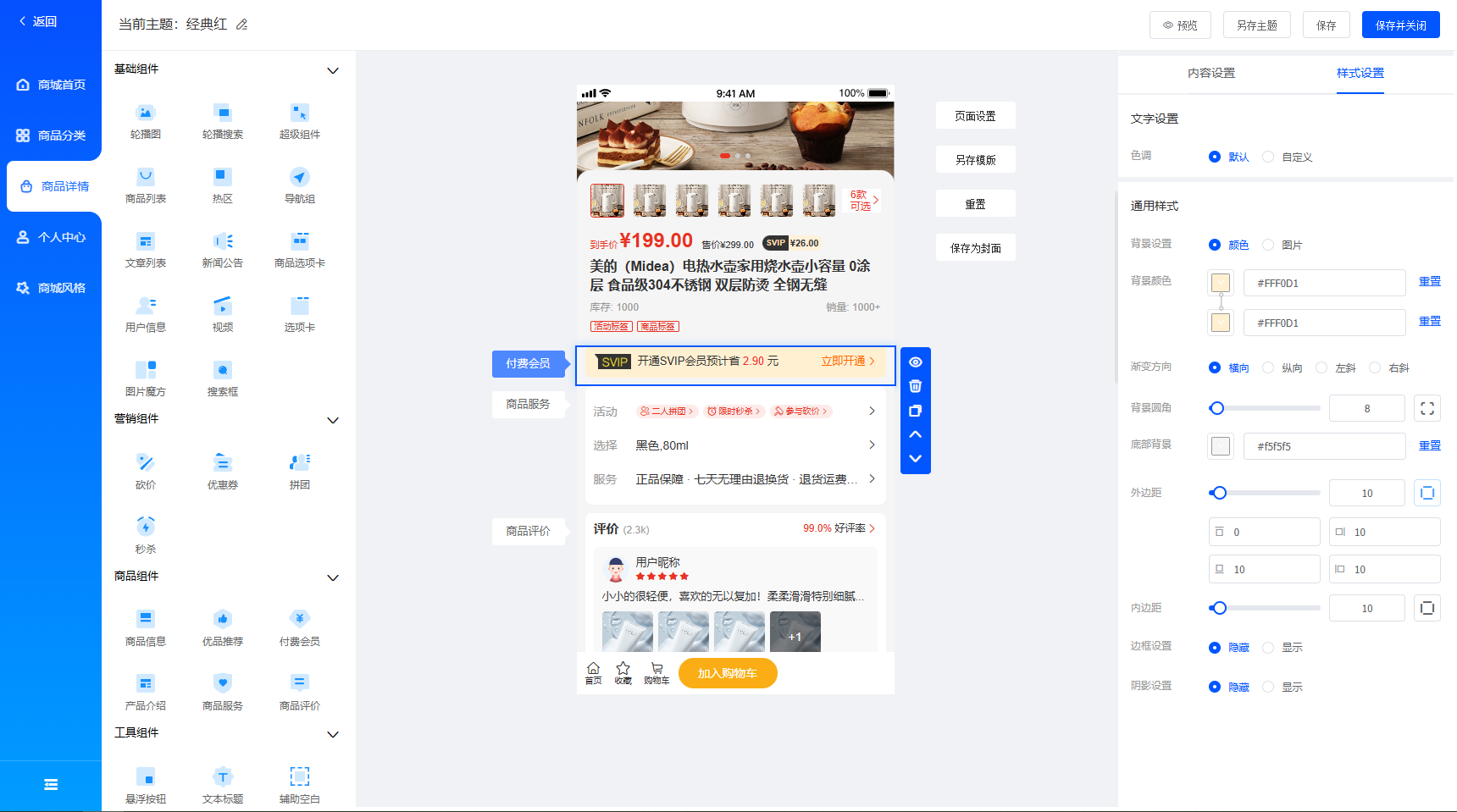
Task: Open 商城风格 in the sidebar
Action: point(51,288)
